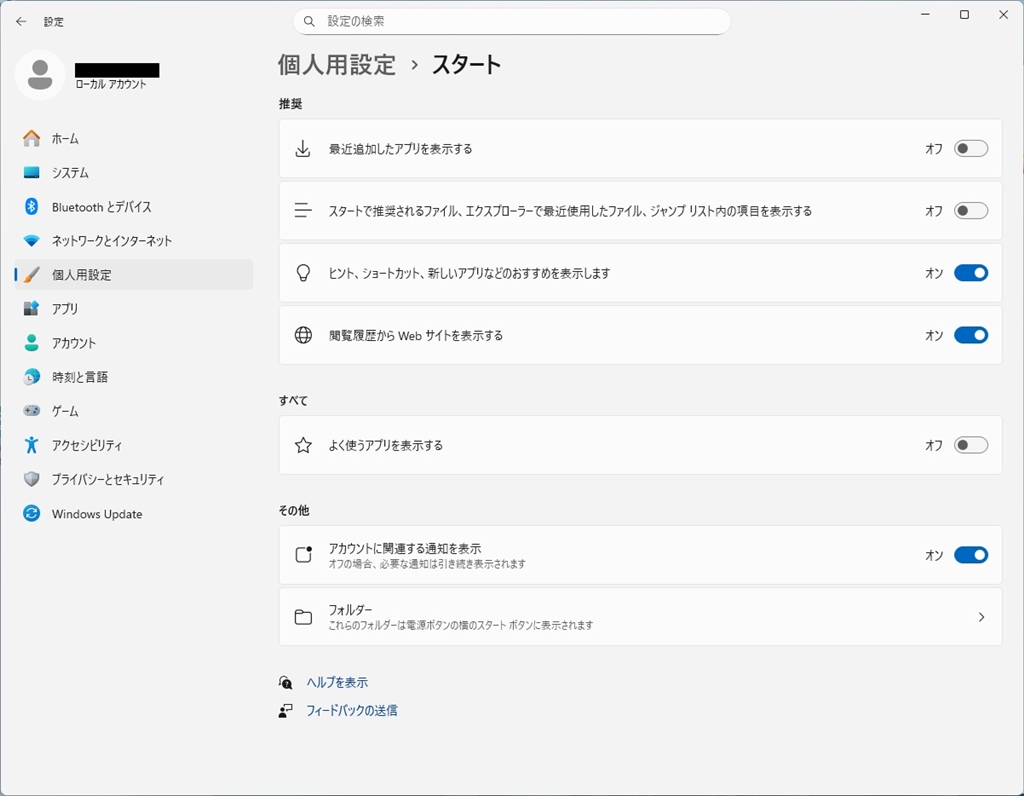Open フィードバックの送信 link
Viewport: 1024px width, 796px height.
pyautogui.click(x=351, y=710)
